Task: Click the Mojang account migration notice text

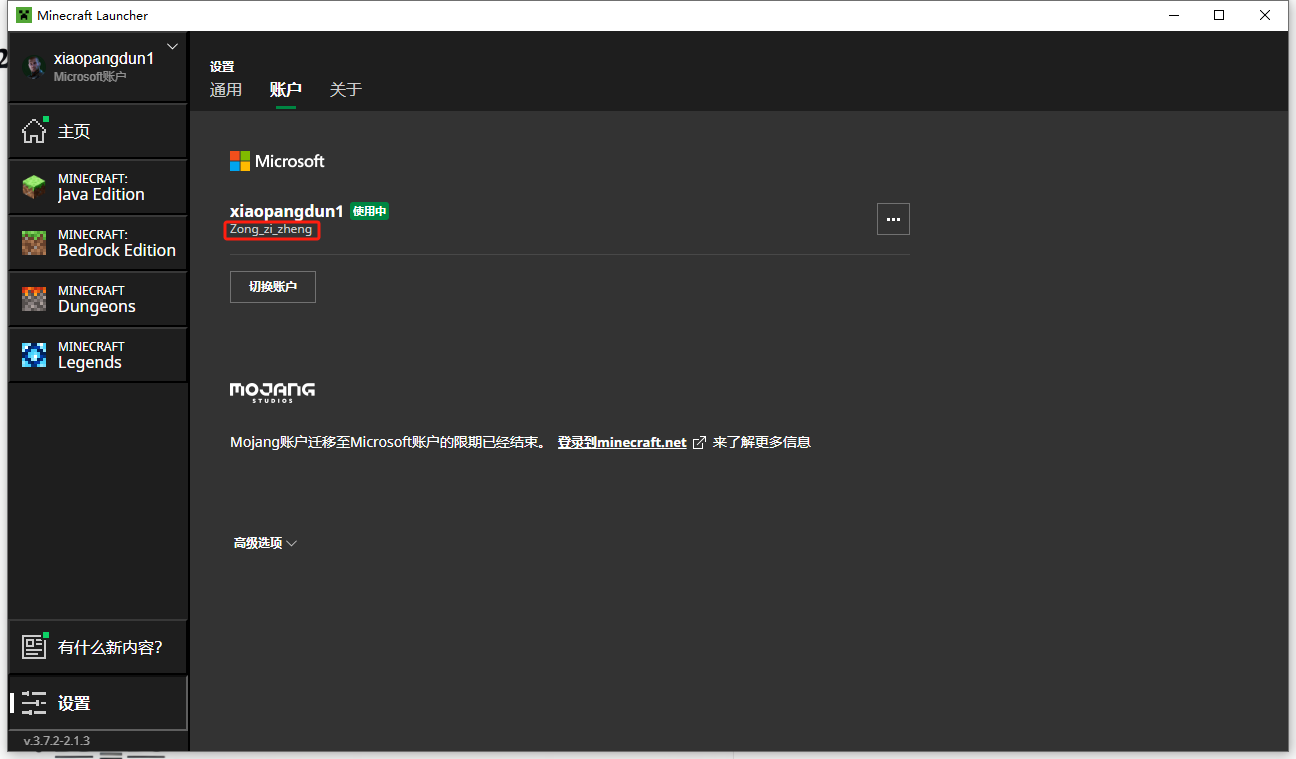Action: coord(388,442)
